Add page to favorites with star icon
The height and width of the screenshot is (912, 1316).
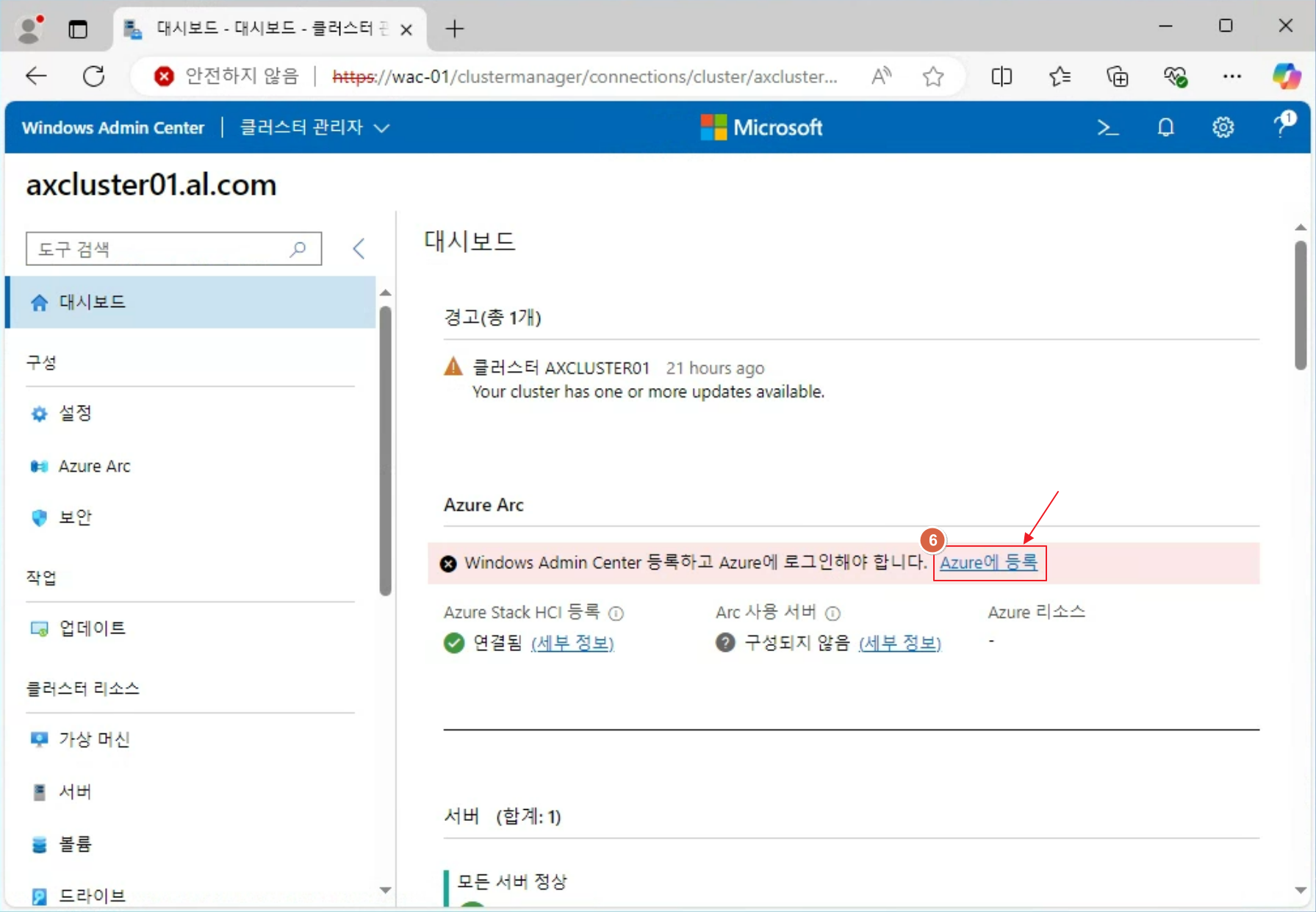pyautogui.click(x=933, y=76)
